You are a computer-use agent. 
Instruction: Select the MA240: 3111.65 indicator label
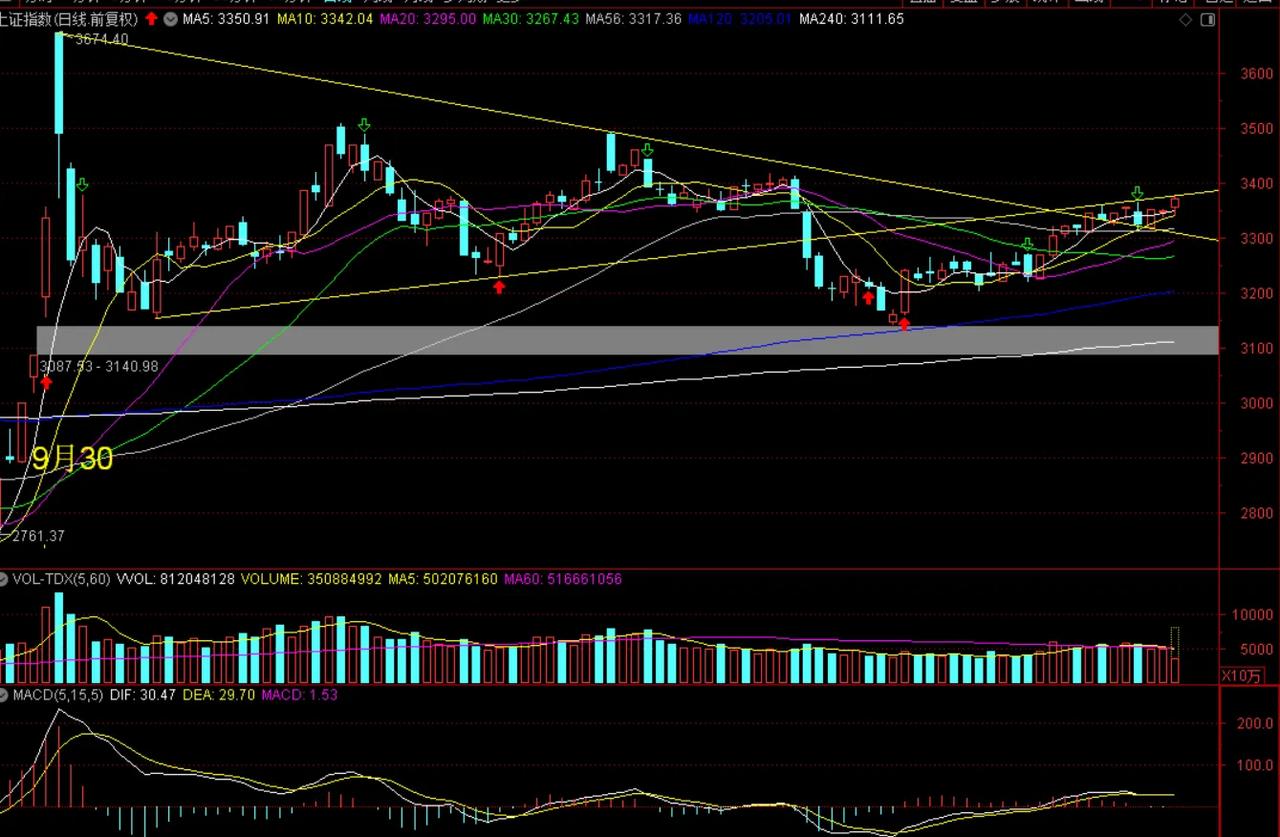pos(851,19)
